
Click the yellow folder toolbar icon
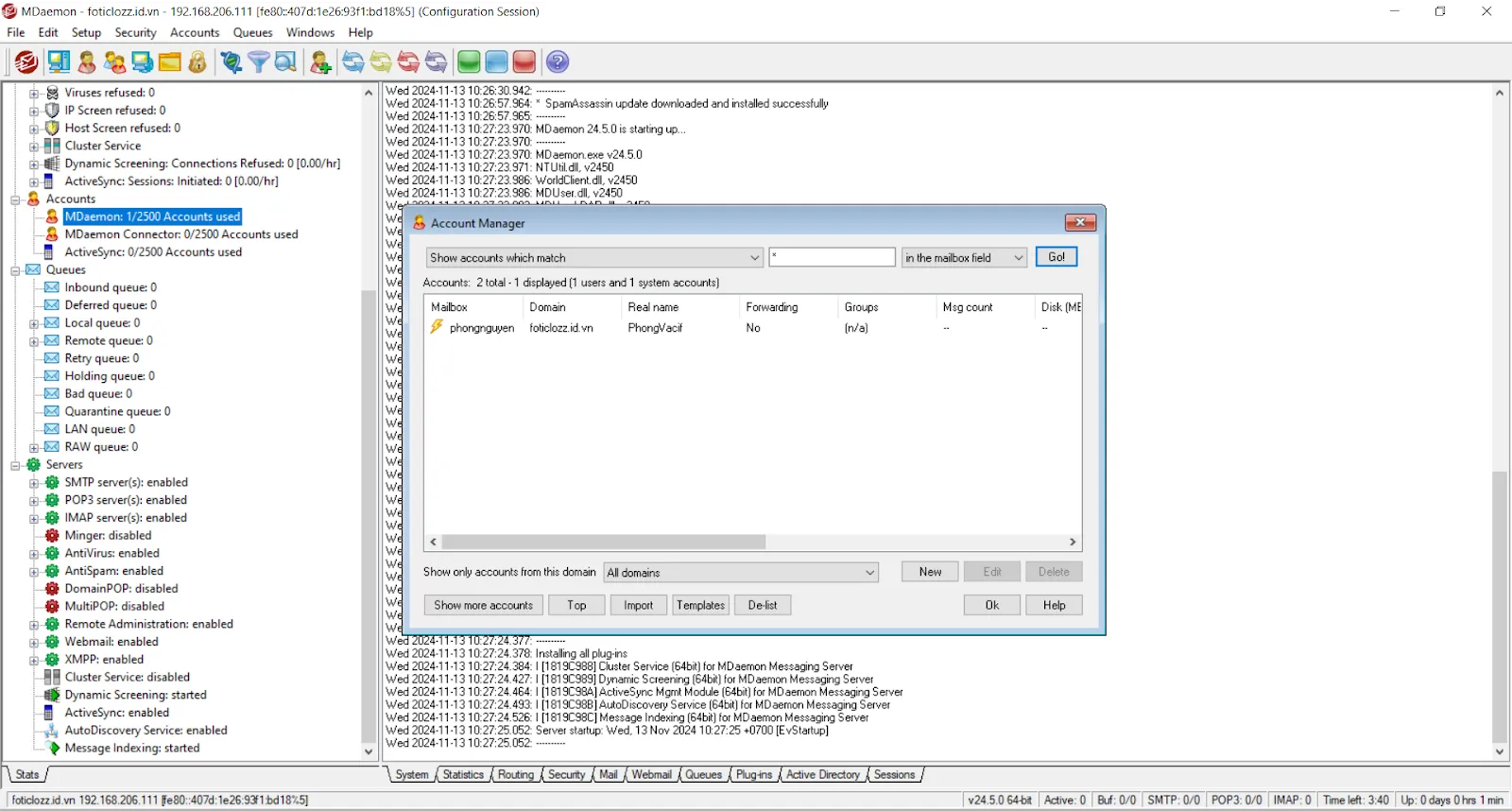[170, 62]
